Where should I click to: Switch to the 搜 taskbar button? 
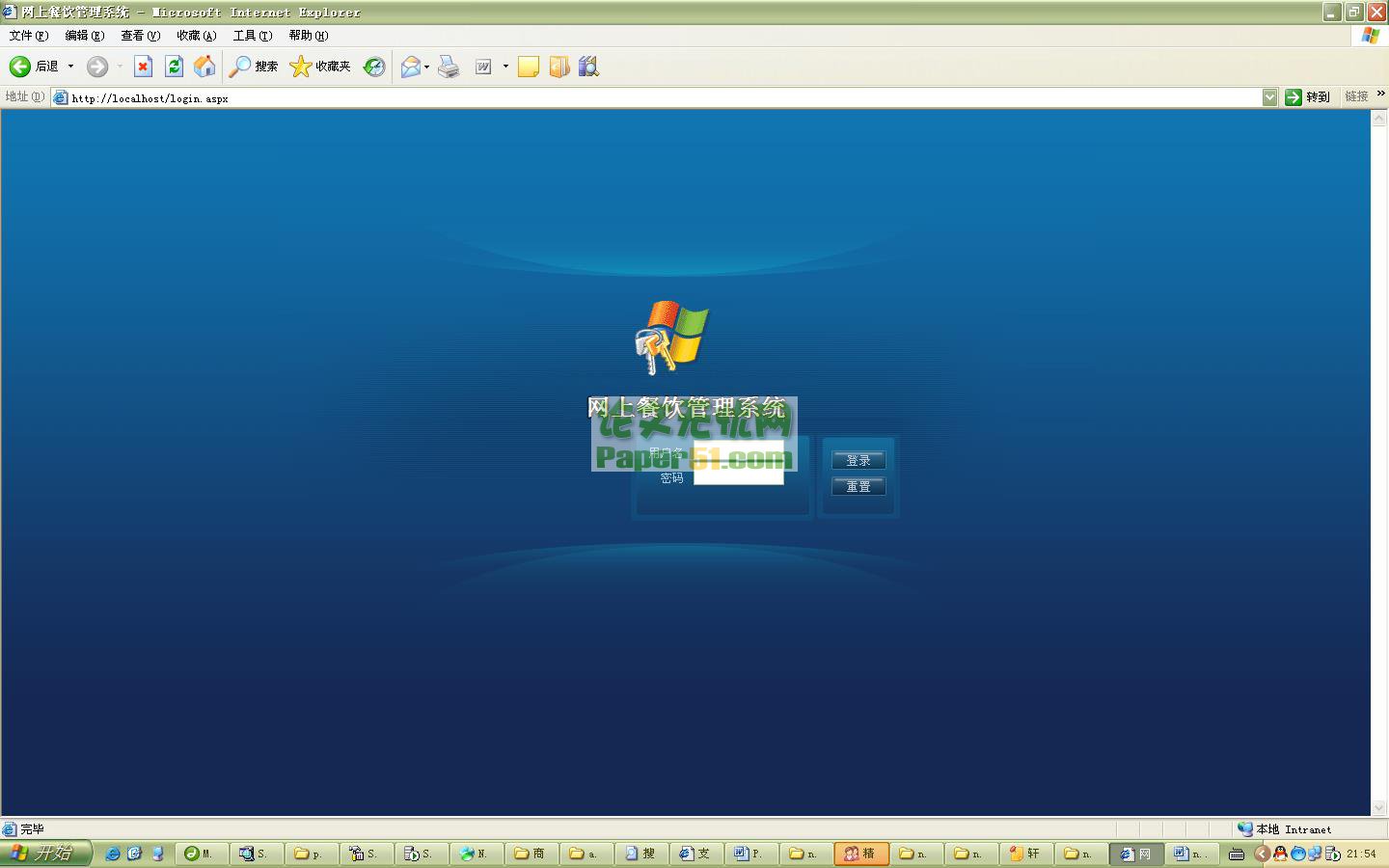point(641,854)
